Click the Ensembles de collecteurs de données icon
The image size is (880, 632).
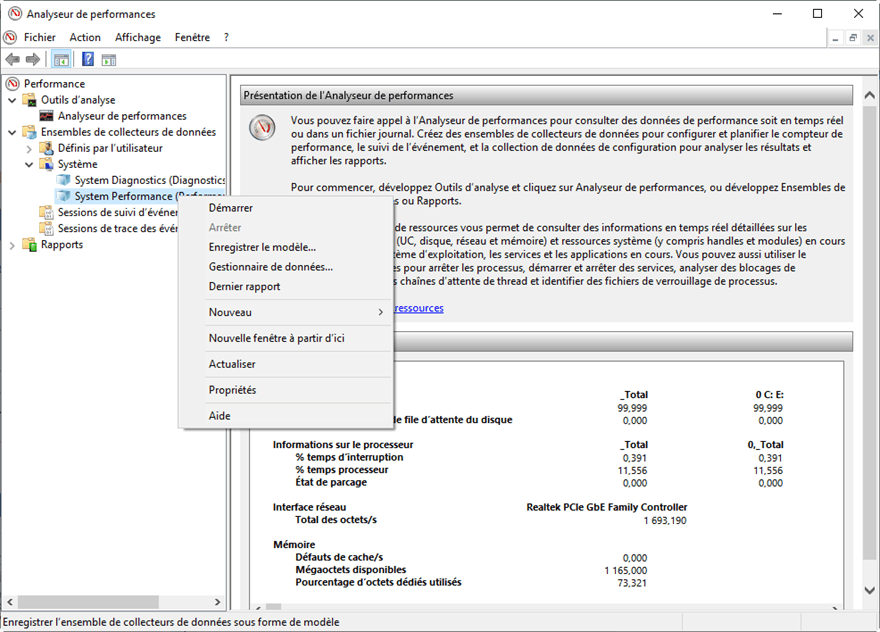(29, 132)
